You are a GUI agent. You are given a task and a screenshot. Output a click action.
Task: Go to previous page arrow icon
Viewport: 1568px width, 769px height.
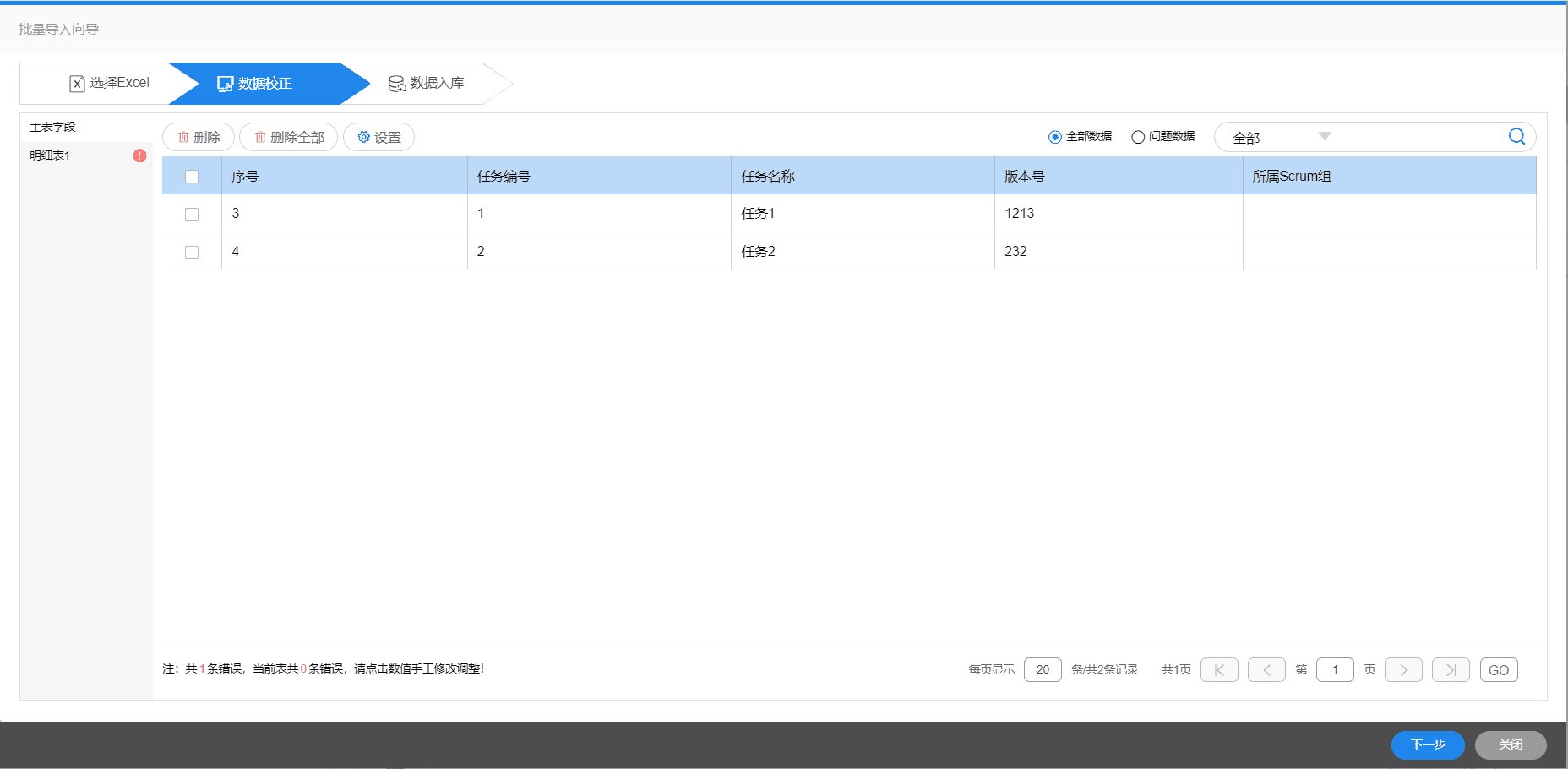1266,670
